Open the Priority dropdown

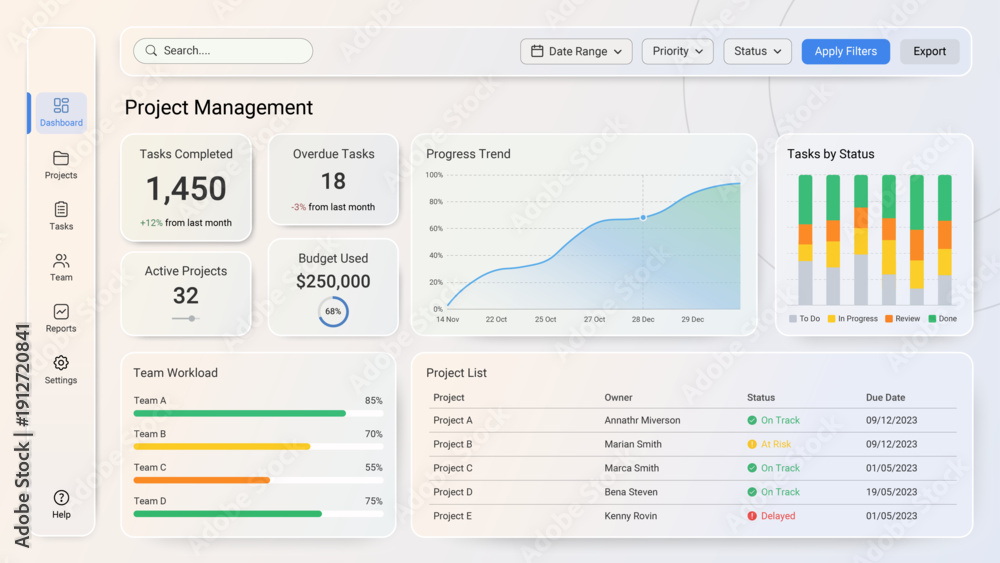pyautogui.click(x=677, y=51)
